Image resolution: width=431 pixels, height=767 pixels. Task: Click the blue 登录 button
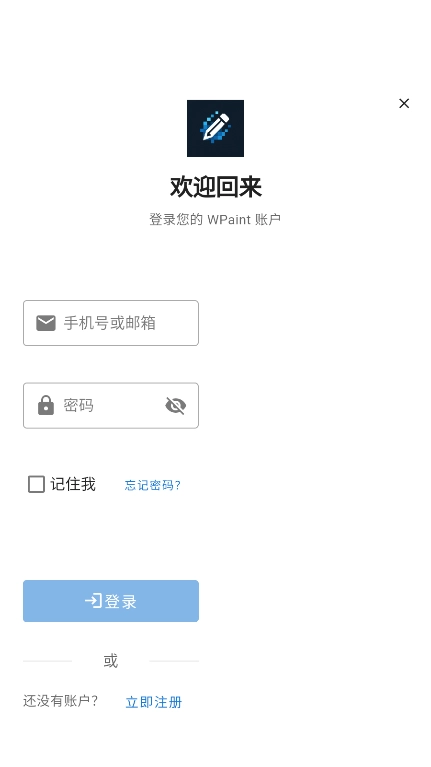click(x=111, y=601)
